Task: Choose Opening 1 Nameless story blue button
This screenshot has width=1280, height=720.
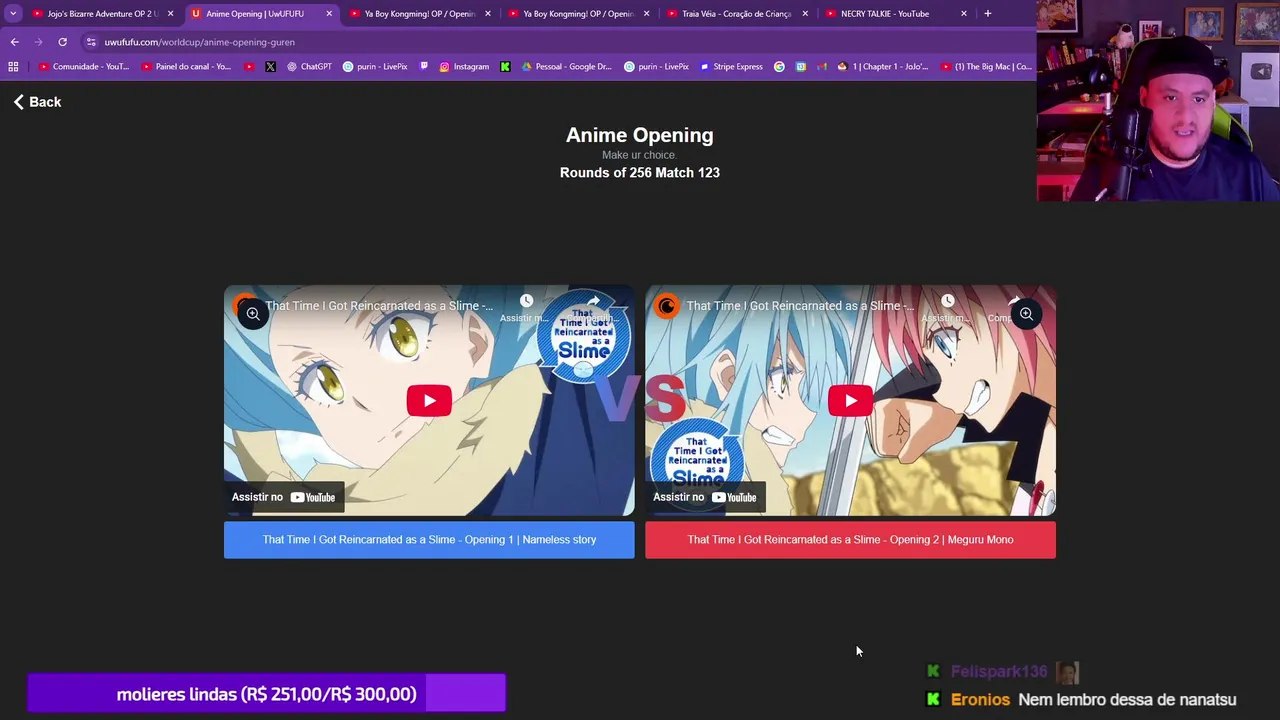Action: [429, 540]
